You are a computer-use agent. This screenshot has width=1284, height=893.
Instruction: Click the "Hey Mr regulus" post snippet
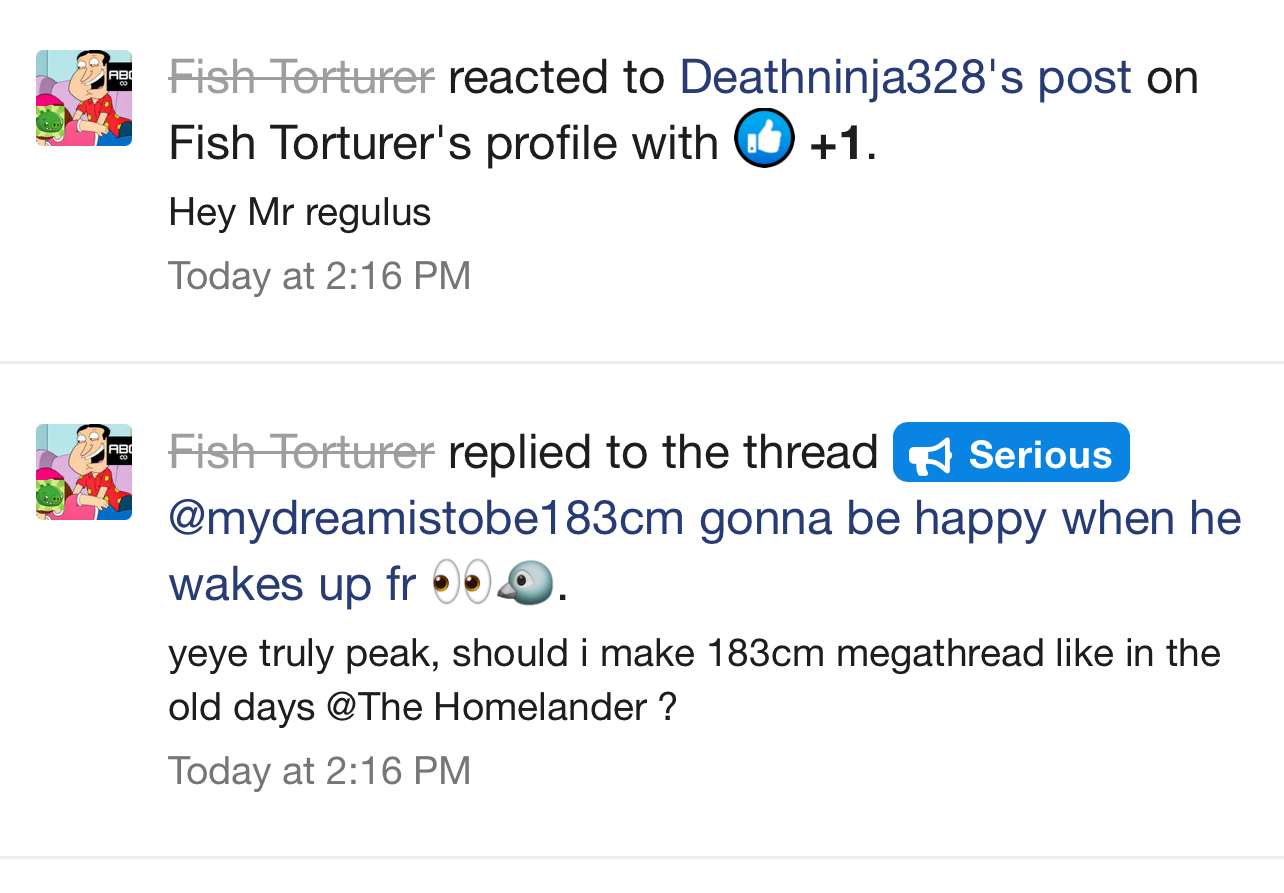coord(299,212)
